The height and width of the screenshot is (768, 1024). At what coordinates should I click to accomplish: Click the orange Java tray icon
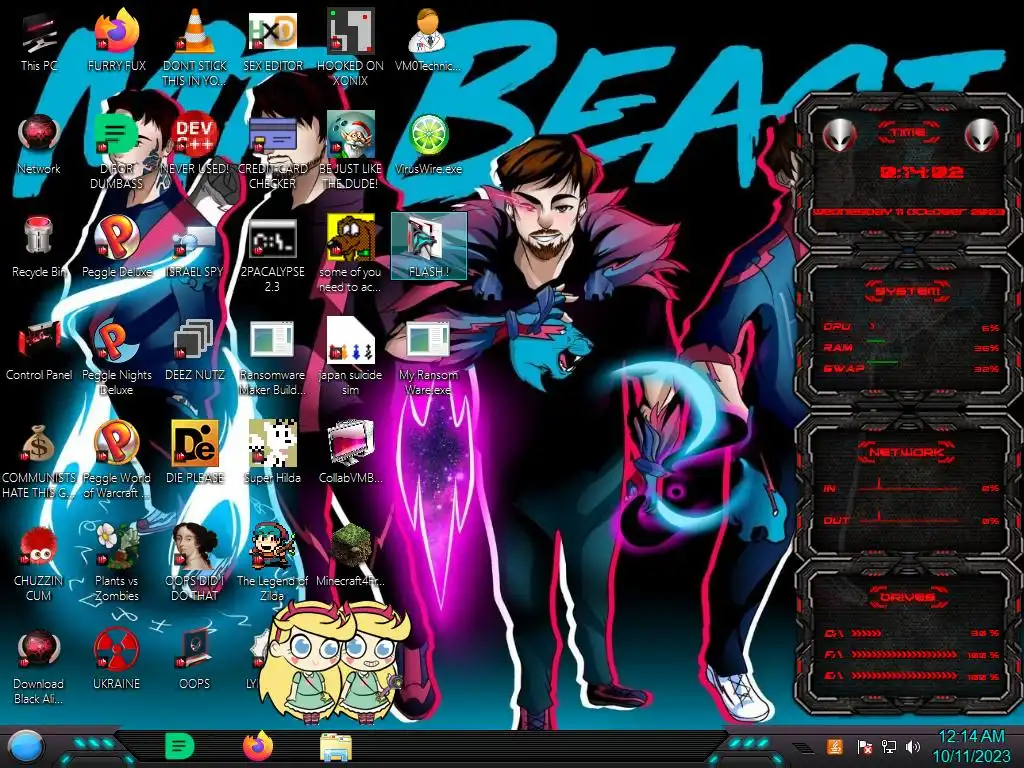[834, 746]
